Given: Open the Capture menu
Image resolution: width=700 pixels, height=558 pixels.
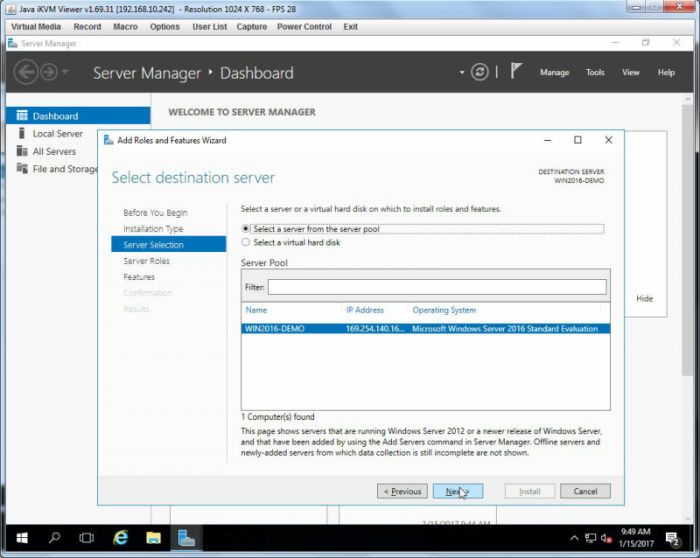Looking at the screenshot, I should (x=252, y=27).
